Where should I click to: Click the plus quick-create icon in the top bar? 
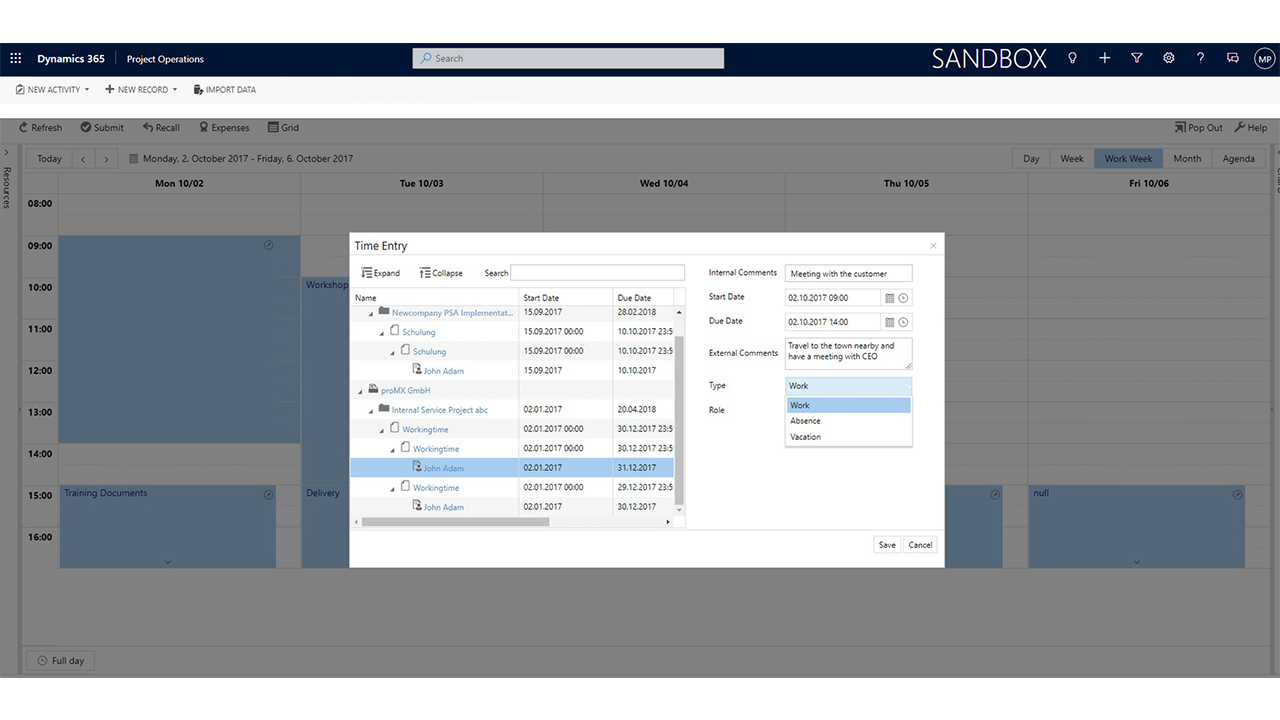click(1104, 58)
